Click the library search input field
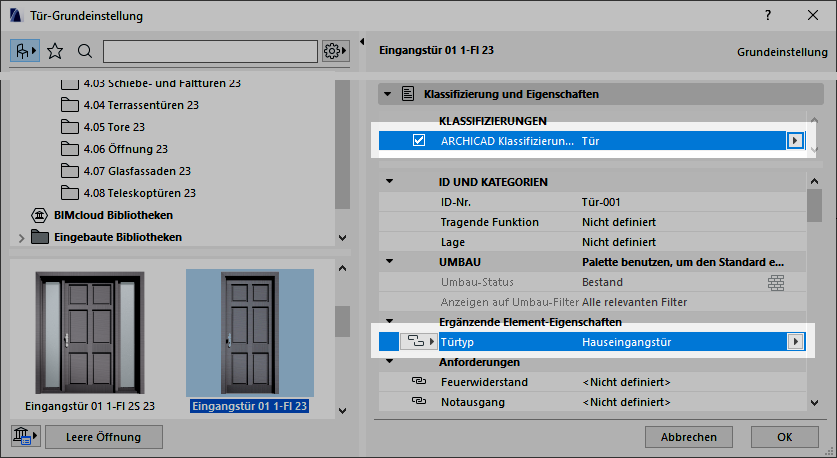 click(210, 50)
